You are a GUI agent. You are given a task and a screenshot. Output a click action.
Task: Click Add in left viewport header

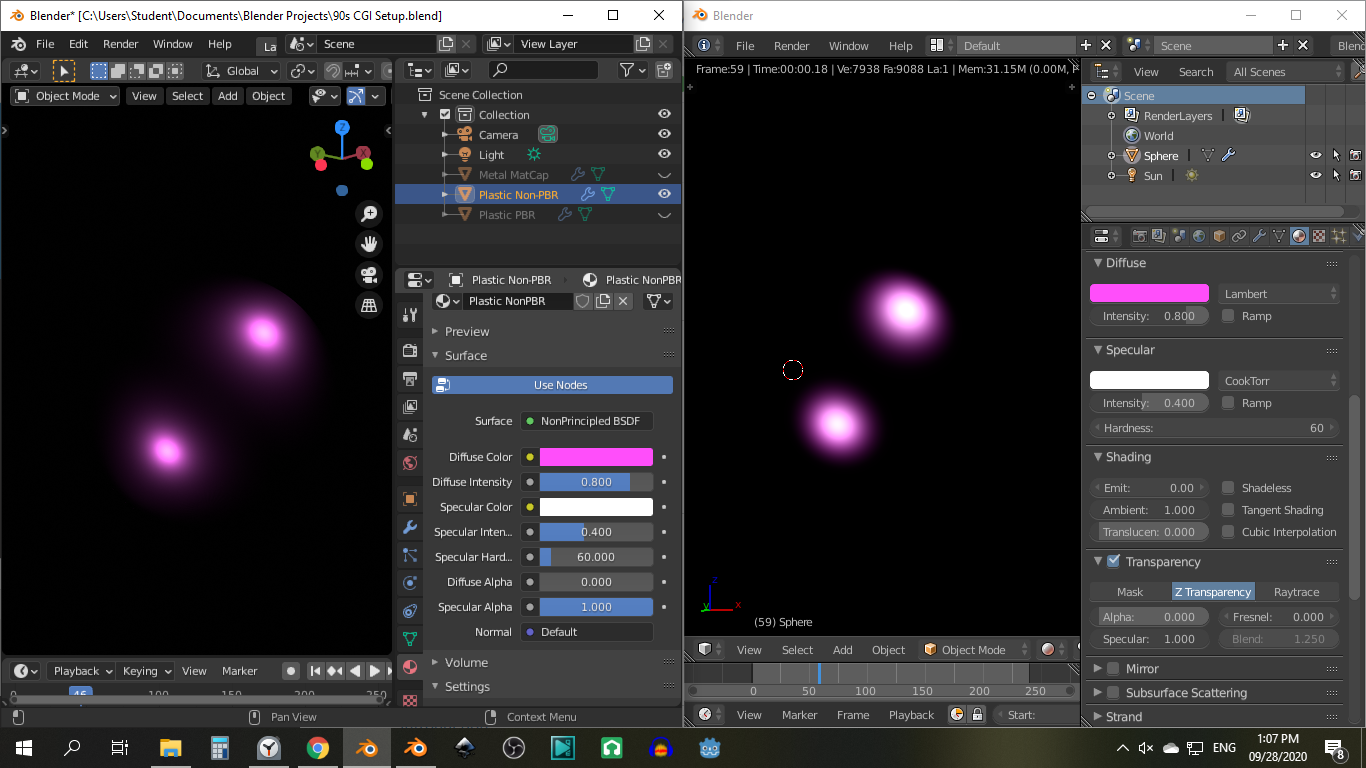click(228, 96)
